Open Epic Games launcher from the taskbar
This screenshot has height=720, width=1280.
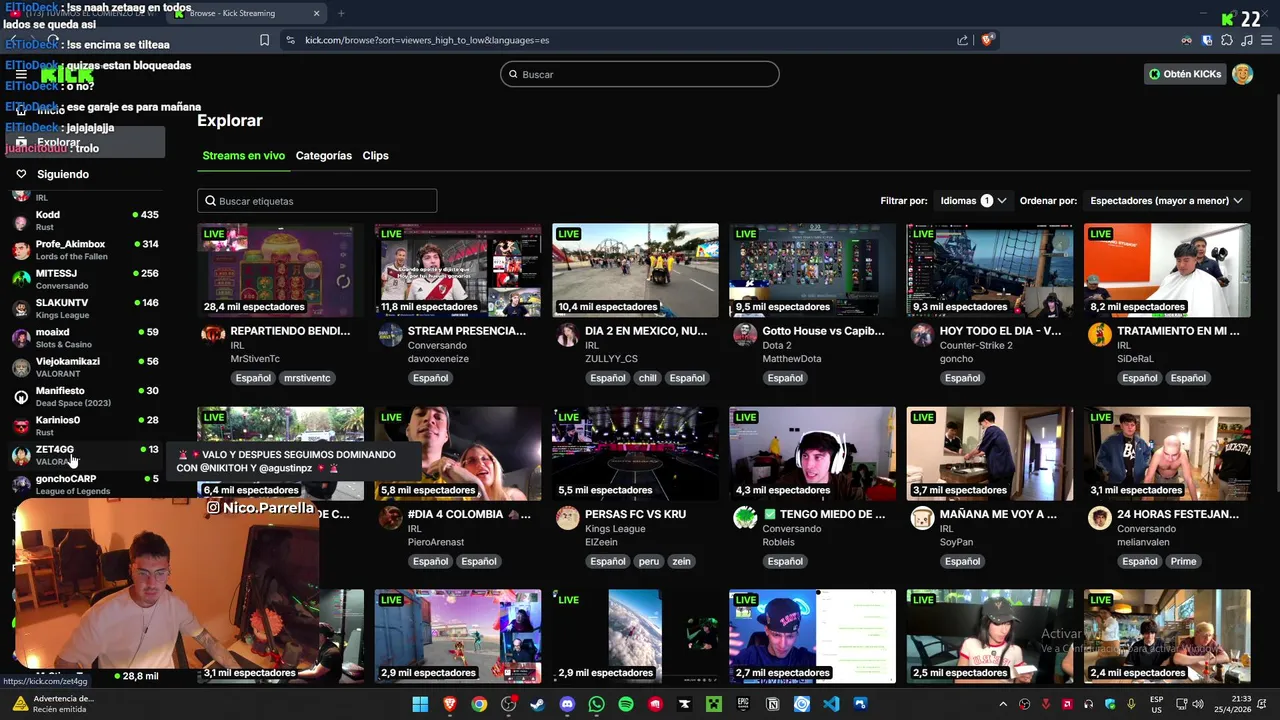(x=743, y=704)
